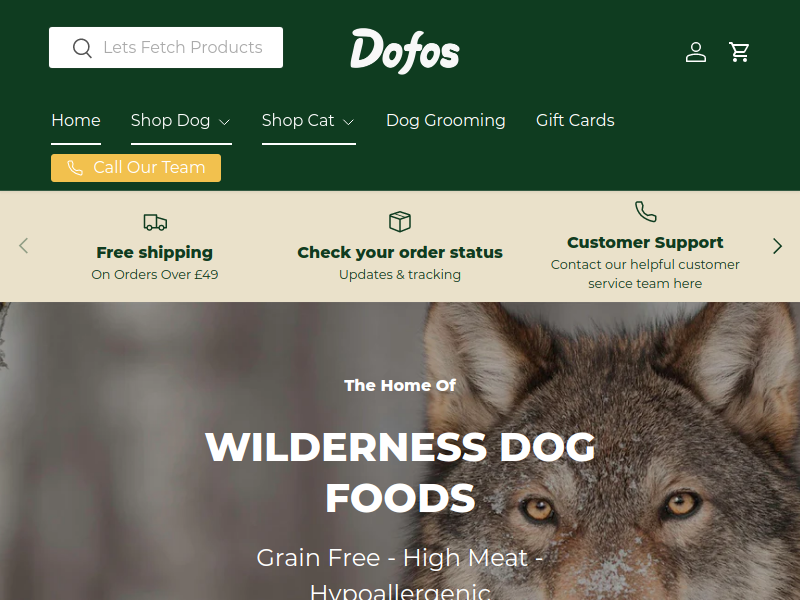Click the customer support phone icon
Screen dimensions: 800x600
645,211
